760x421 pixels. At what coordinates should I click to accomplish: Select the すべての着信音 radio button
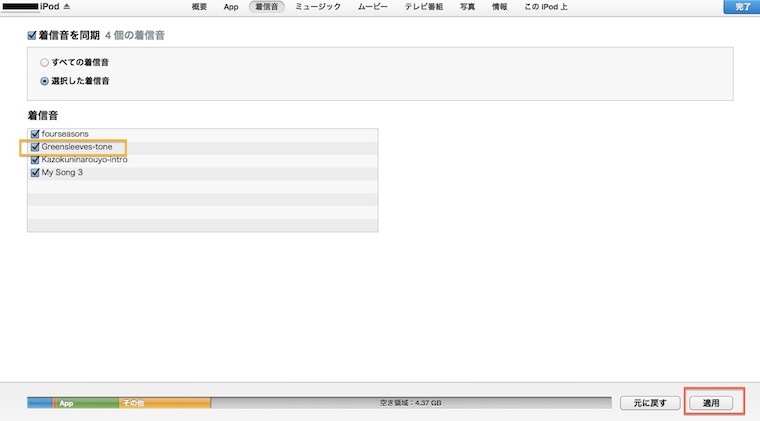coord(44,62)
